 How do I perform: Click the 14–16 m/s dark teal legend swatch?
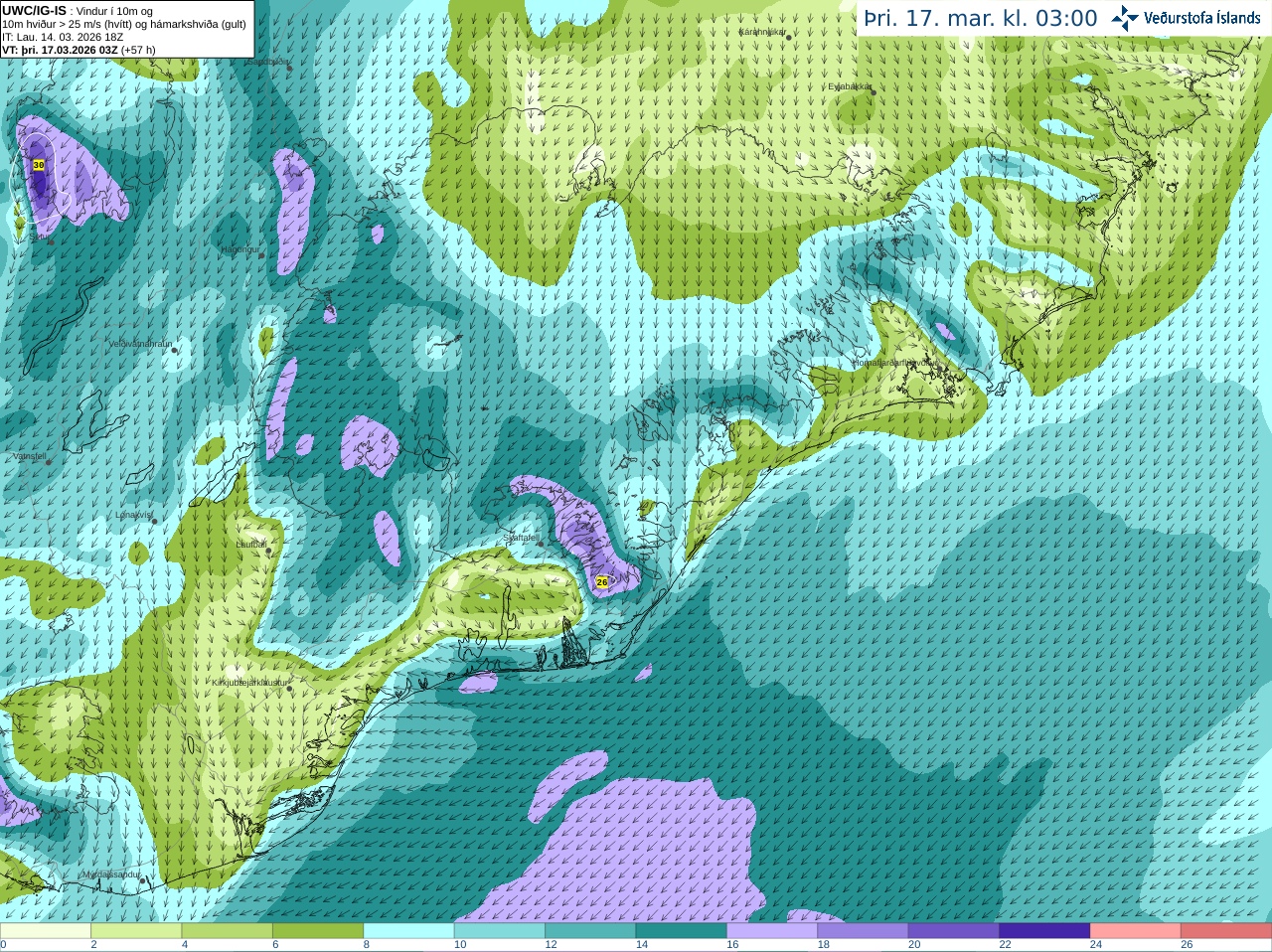(x=682, y=931)
